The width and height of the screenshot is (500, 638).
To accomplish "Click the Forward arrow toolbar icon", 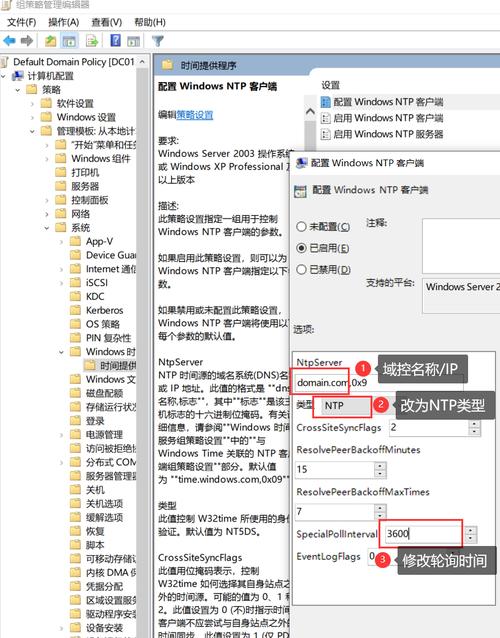I will [x=26, y=40].
